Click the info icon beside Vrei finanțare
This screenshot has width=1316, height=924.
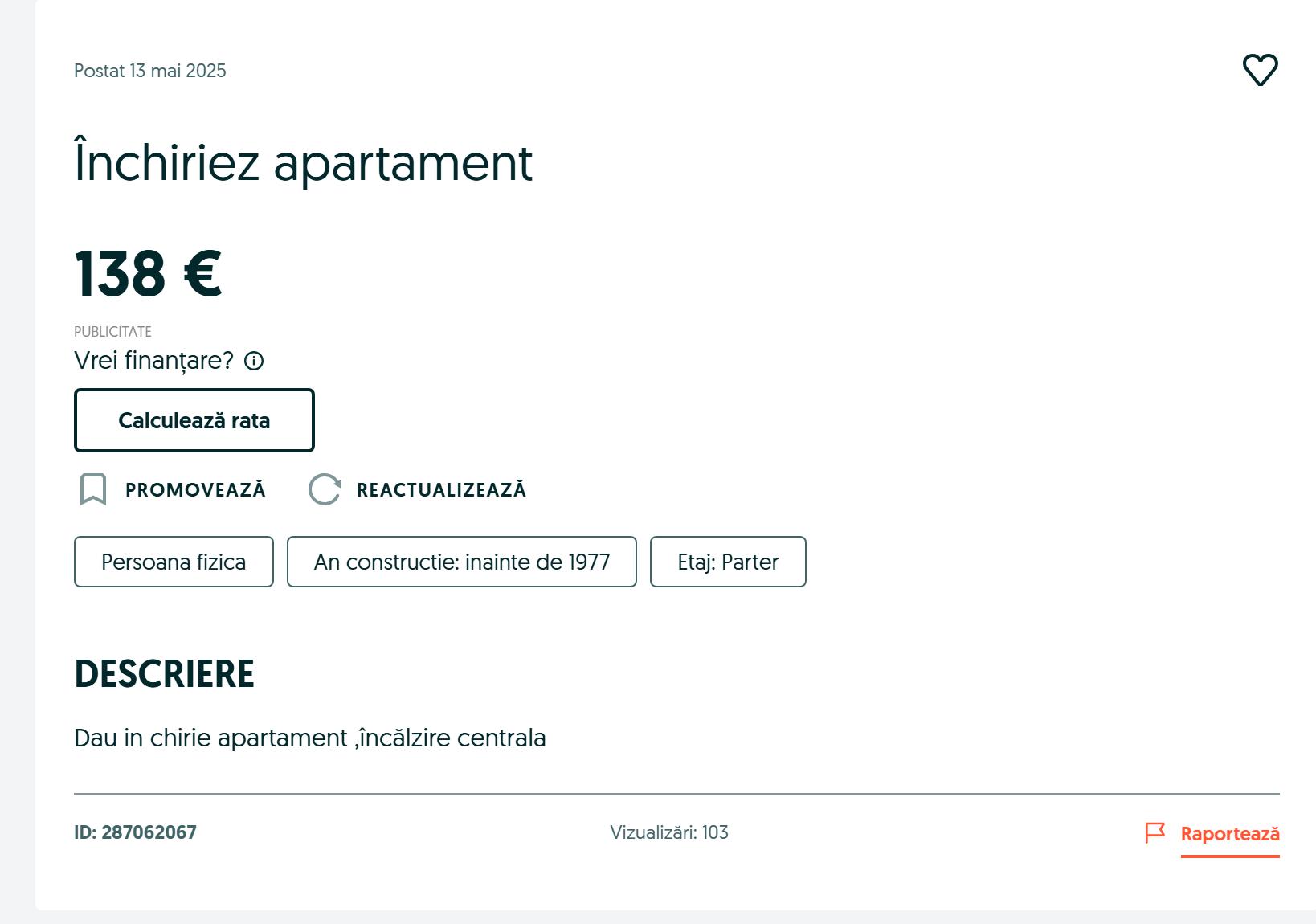pyautogui.click(x=254, y=361)
